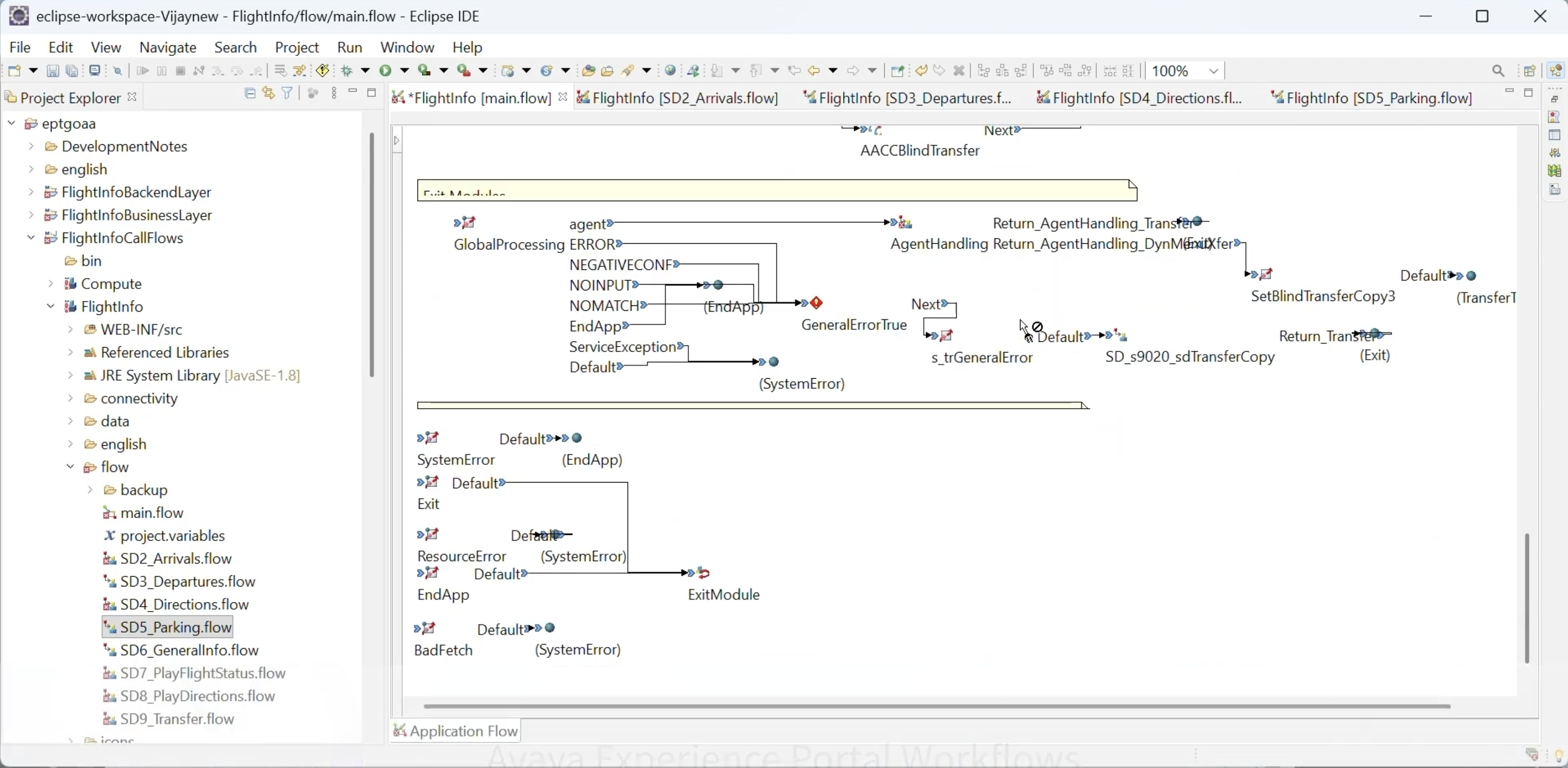This screenshot has height=768, width=1568.
Task: Open a terminal console from the toolbar
Action: tap(95, 71)
